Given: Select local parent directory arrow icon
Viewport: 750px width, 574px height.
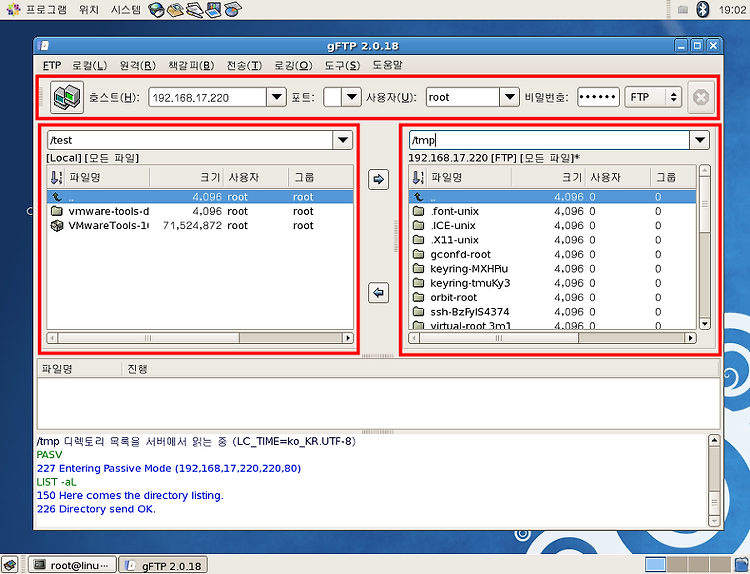Looking at the screenshot, I should point(57,197).
